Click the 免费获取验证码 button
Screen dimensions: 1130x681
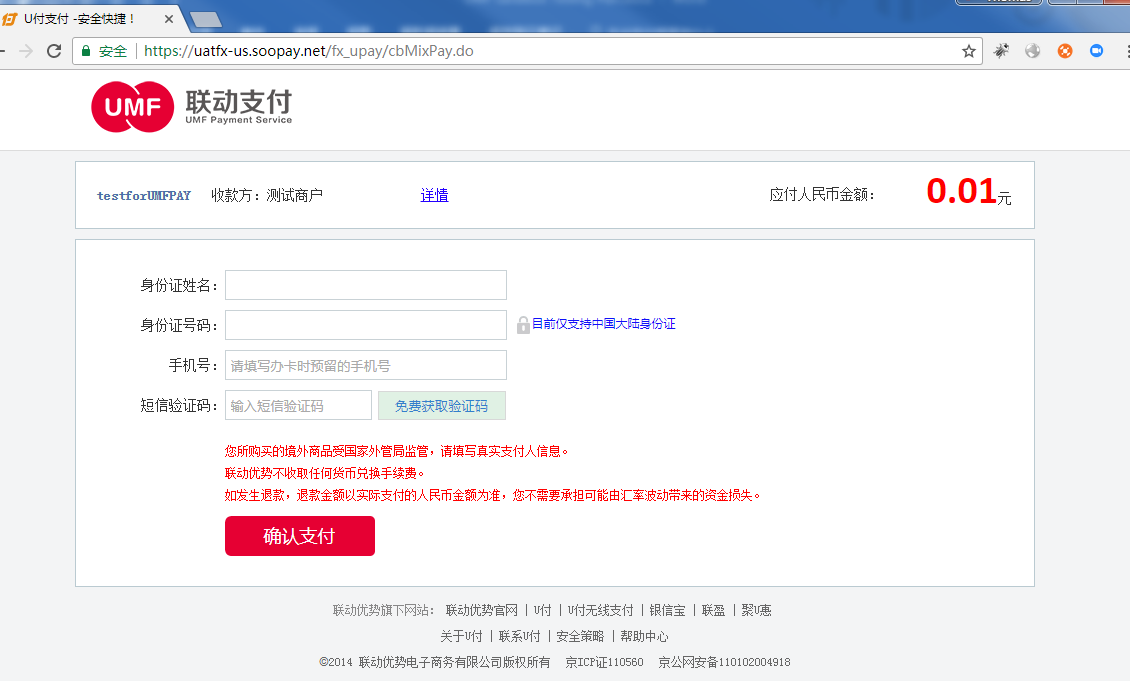(x=441, y=404)
